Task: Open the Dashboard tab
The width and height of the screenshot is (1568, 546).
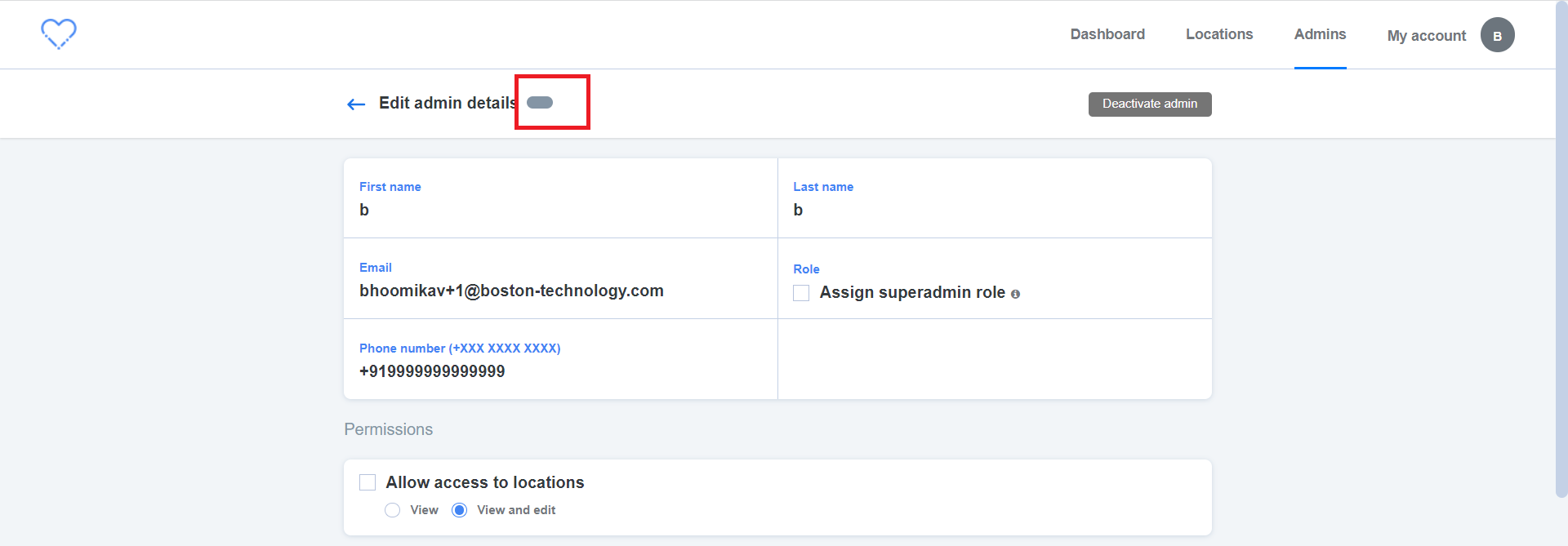Action: [1107, 34]
